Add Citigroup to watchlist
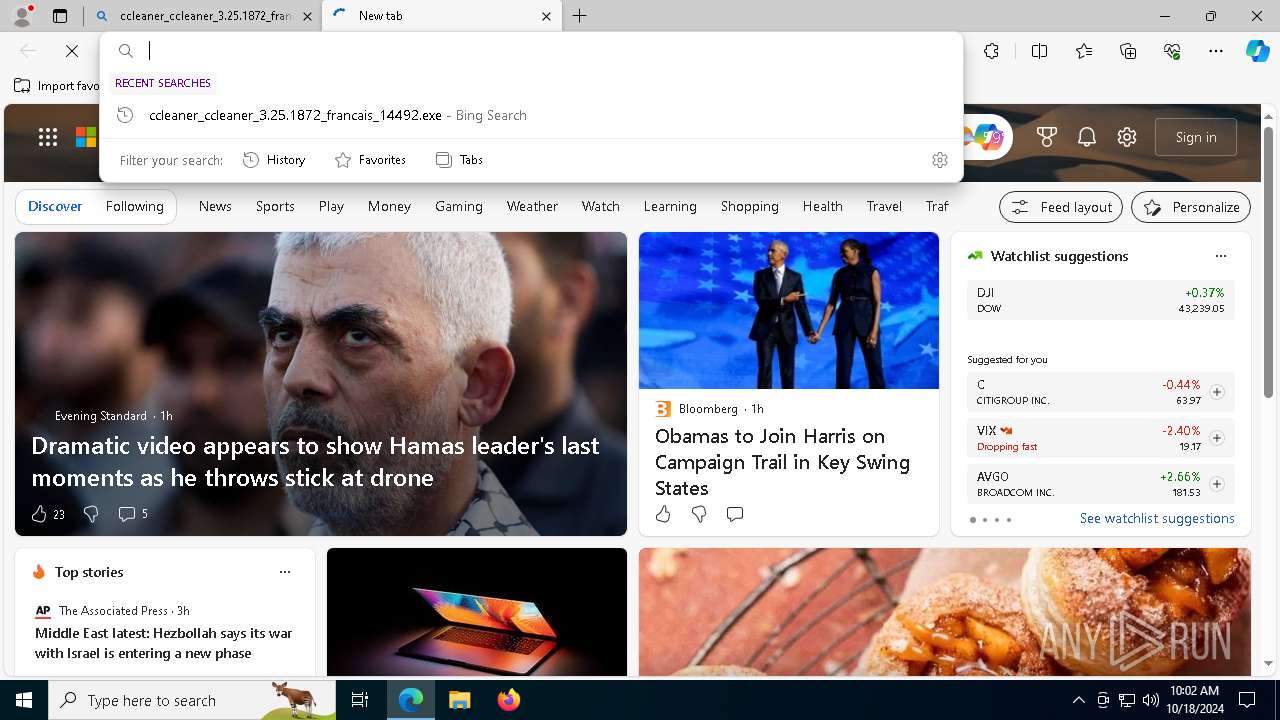The image size is (1280, 720). point(1217,392)
